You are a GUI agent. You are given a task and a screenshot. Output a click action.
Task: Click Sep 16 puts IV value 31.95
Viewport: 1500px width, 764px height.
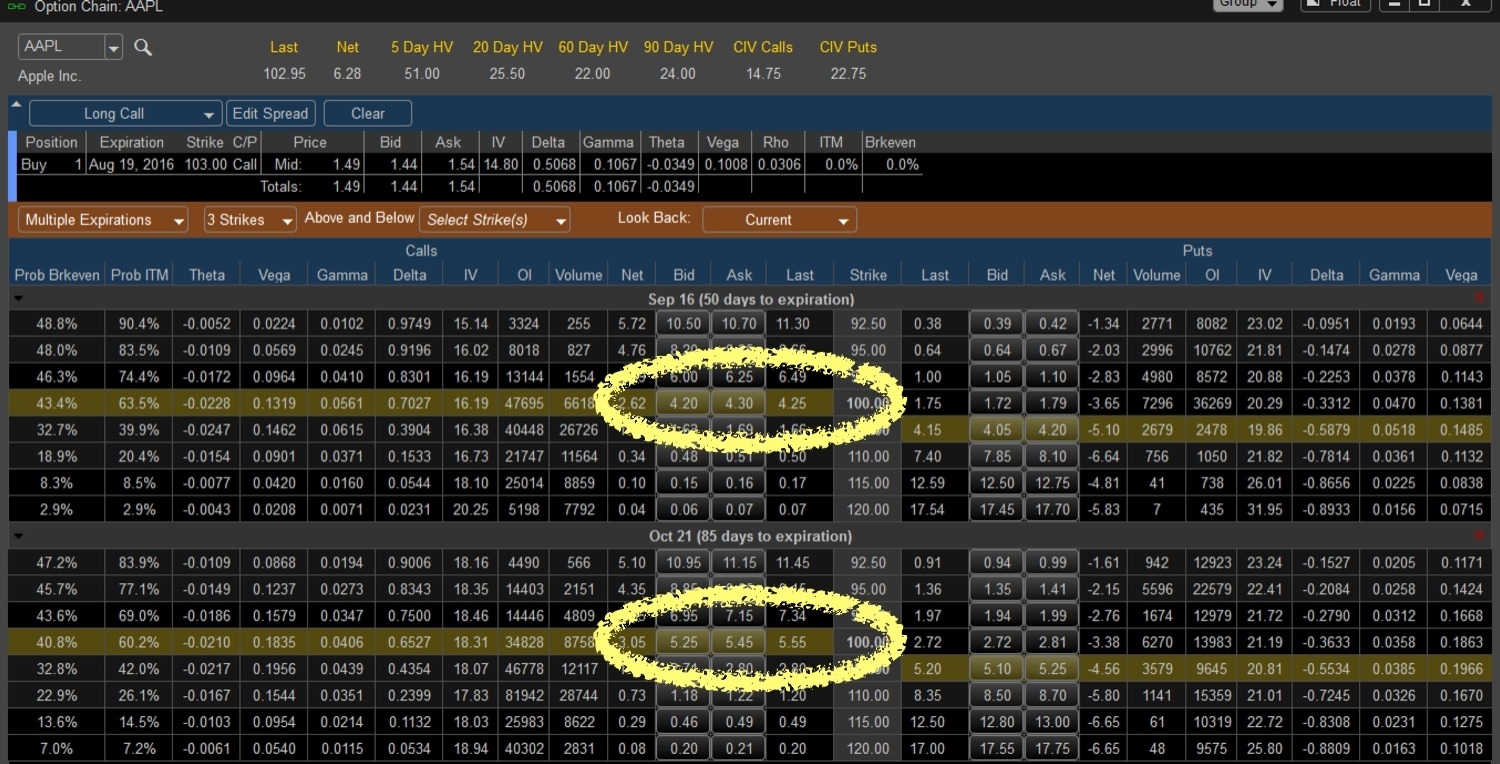pyautogui.click(x=1265, y=509)
